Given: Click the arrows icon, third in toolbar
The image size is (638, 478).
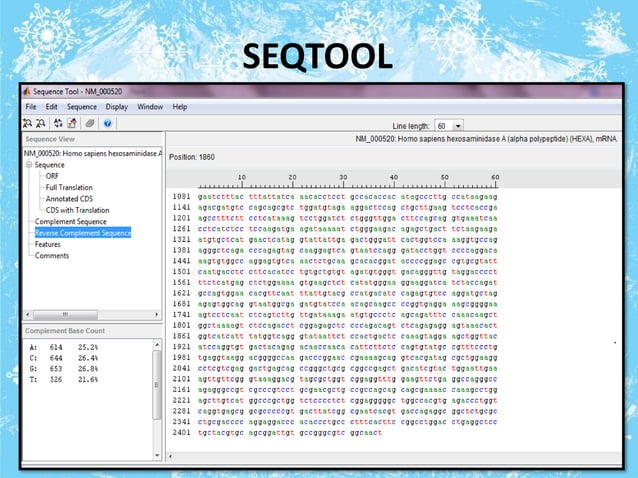Looking at the screenshot, I should coord(58,123).
